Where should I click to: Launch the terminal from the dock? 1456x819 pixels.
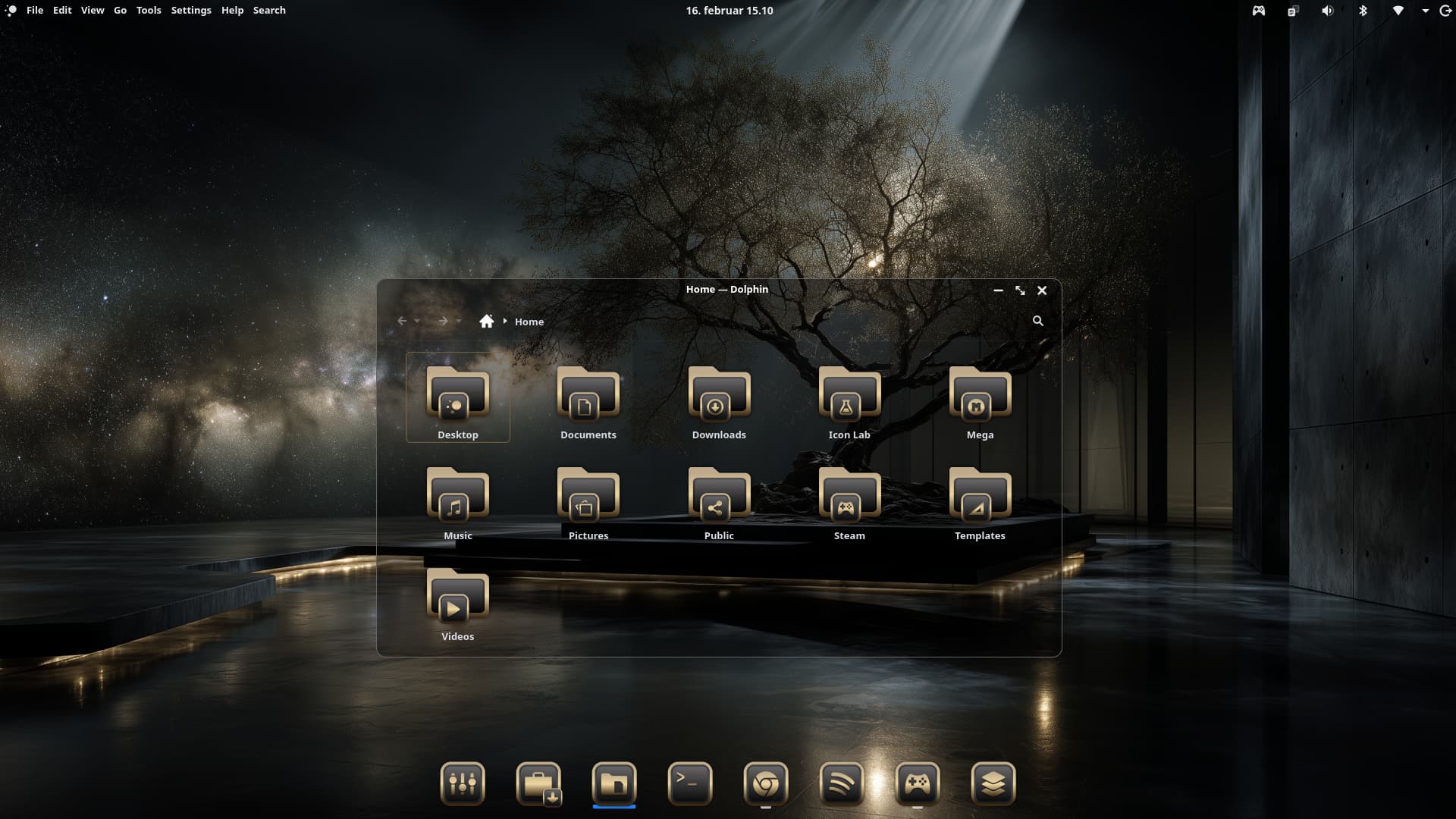click(x=689, y=783)
